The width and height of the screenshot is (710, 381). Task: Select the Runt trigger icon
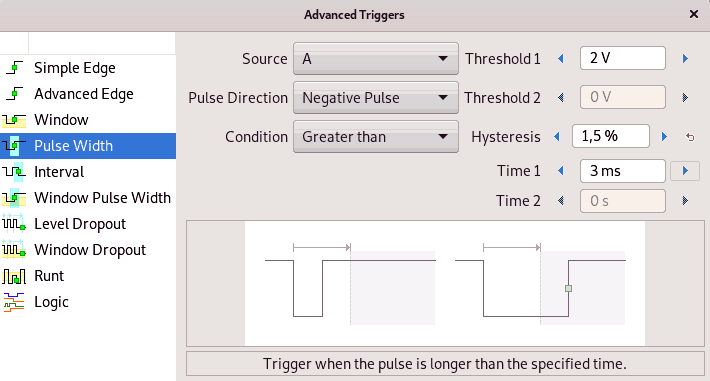pos(14,276)
